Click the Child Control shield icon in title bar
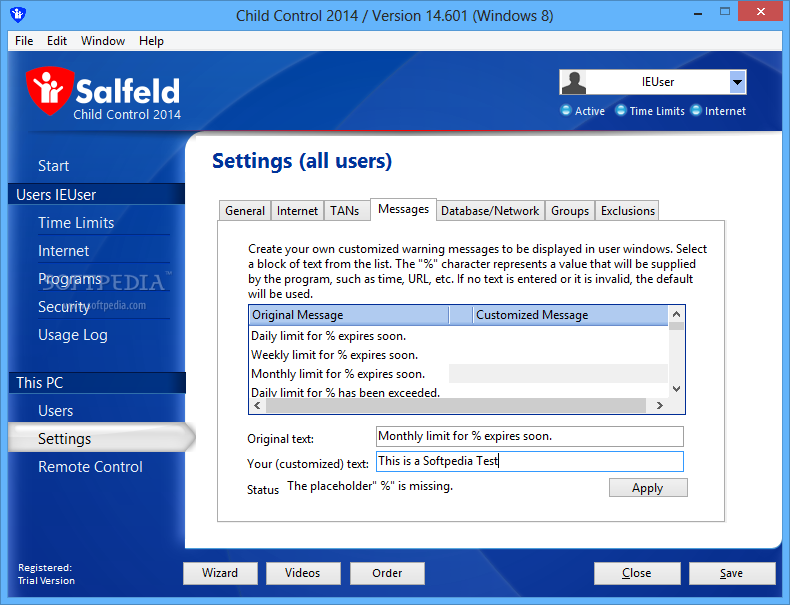Viewport: 790px width, 605px height. pos(18,15)
